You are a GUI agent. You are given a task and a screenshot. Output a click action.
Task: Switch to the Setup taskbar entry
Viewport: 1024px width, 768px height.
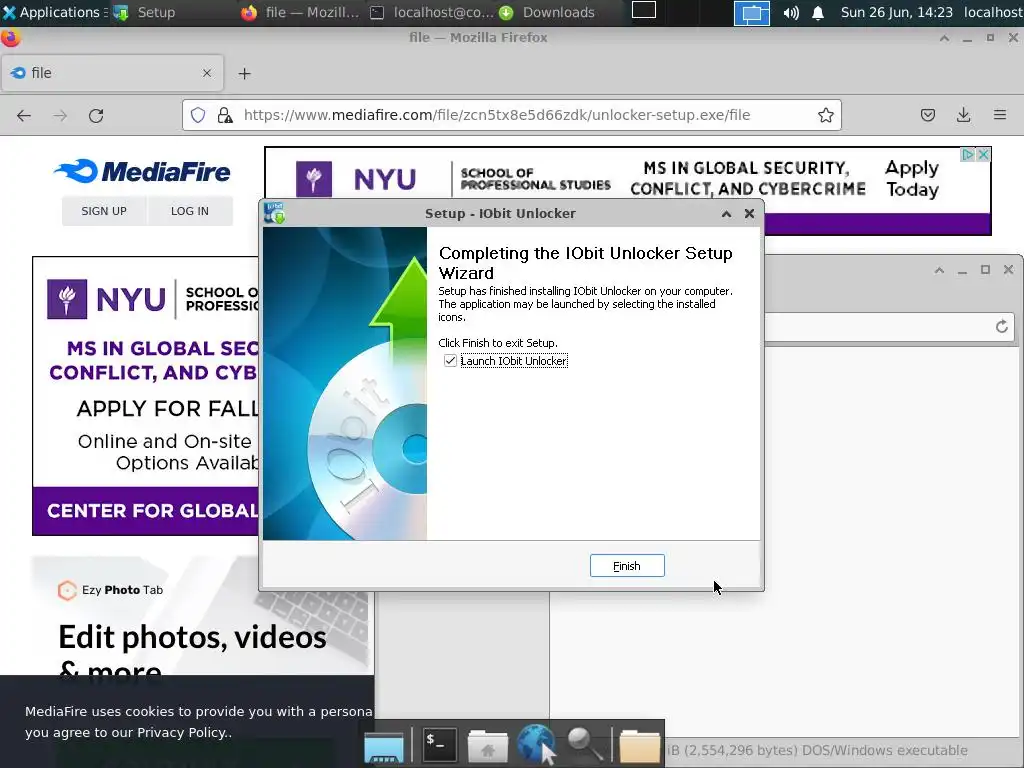[x=144, y=12]
